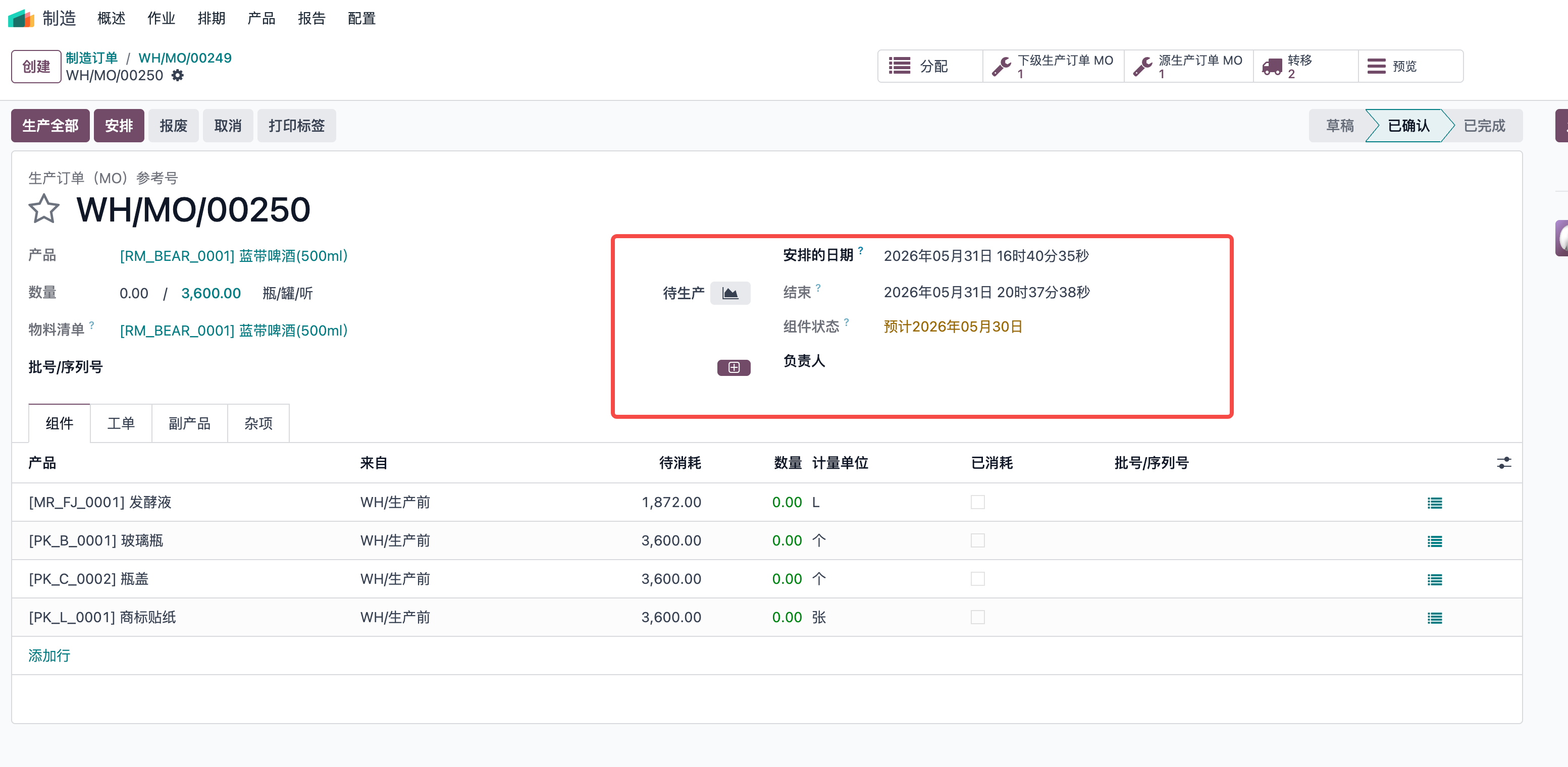This screenshot has height=767, width=1568.
Task: Select the 已完成 status stage
Action: (x=1484, y=126)
